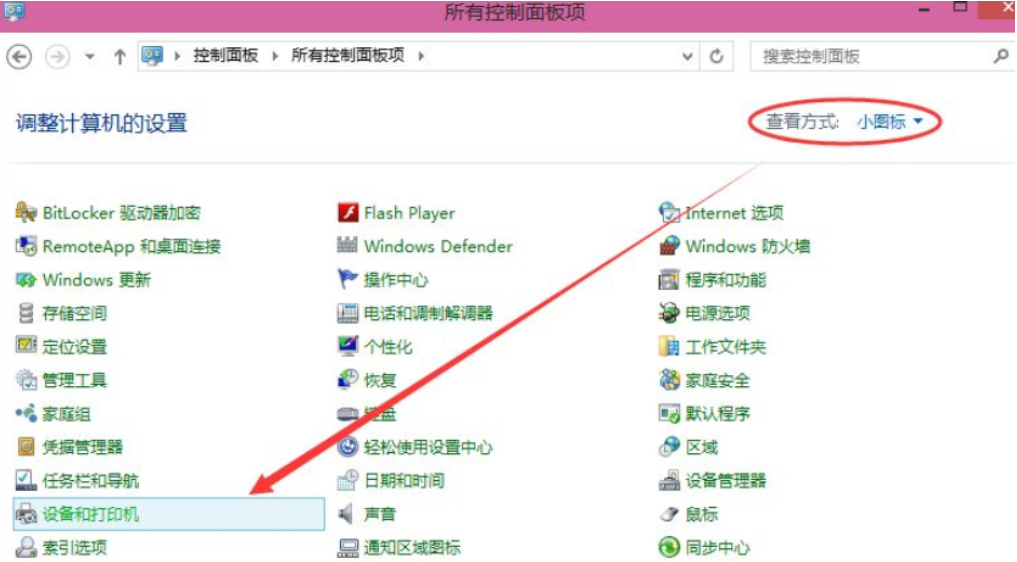Open the 电源选项 icon
1017x562 pixels.
pos(669,313)
